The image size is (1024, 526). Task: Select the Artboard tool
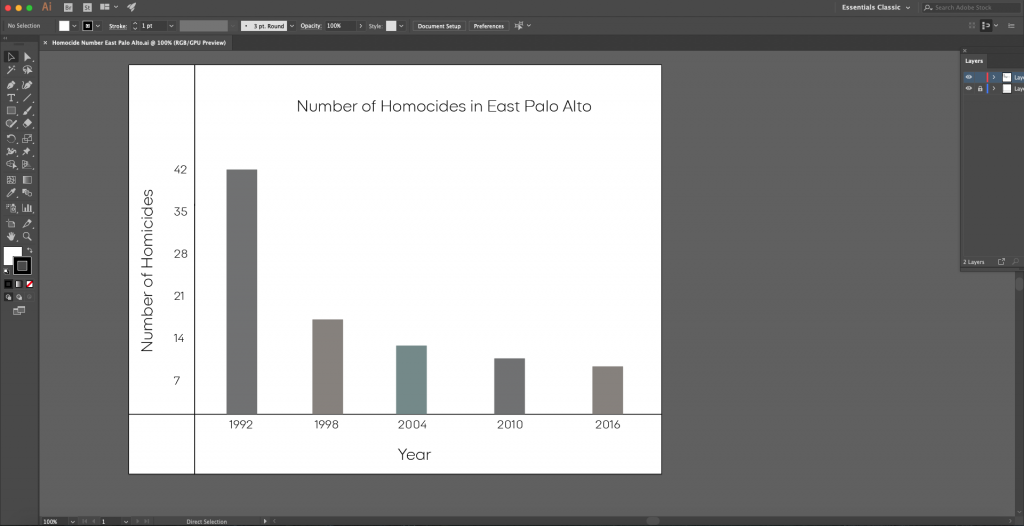(11, 223)
